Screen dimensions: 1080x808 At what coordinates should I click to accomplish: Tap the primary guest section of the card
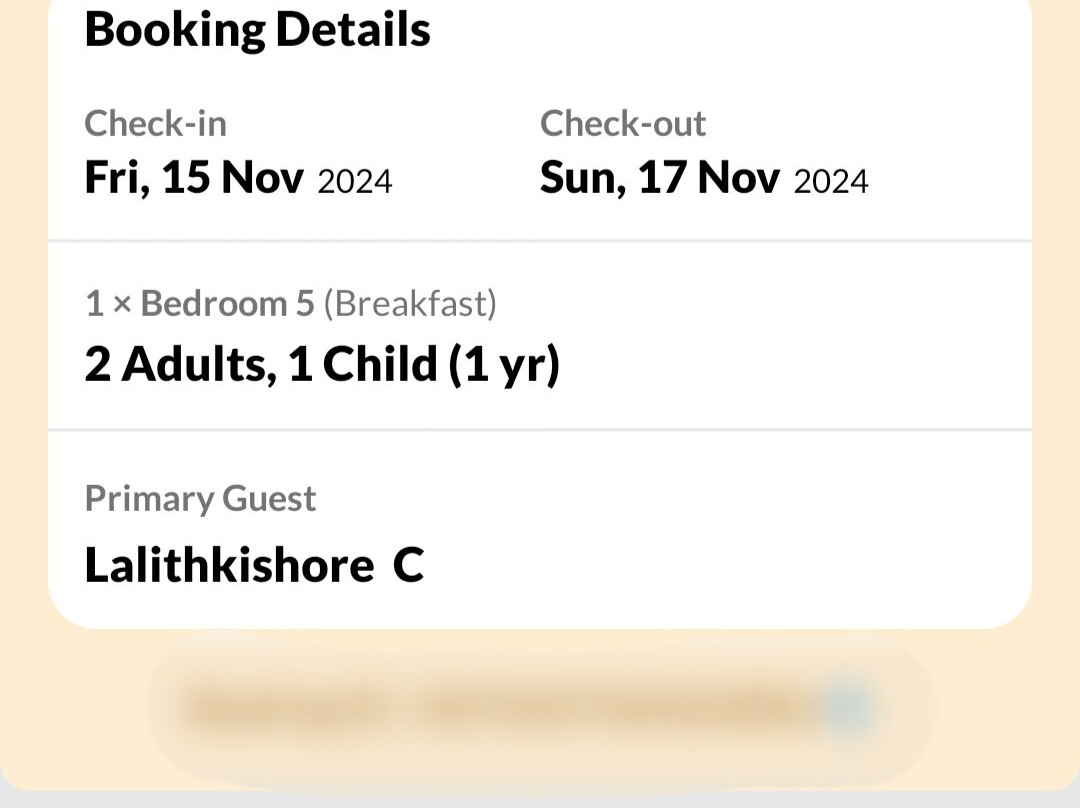point(540,530)
